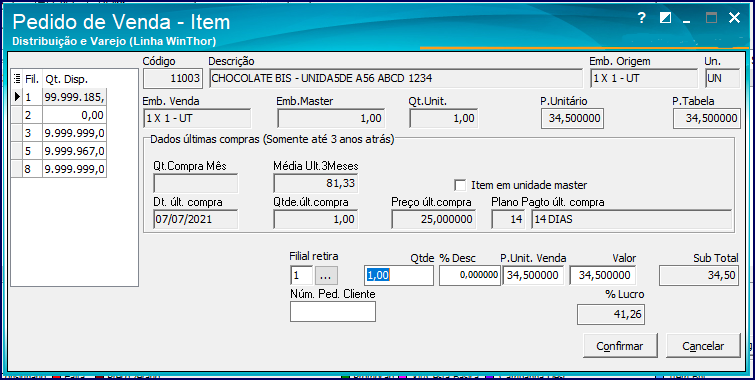Viewport: 755px width, 380px height.
Task: Select the empty Qt.Compra Mês field
Action: 195,183
